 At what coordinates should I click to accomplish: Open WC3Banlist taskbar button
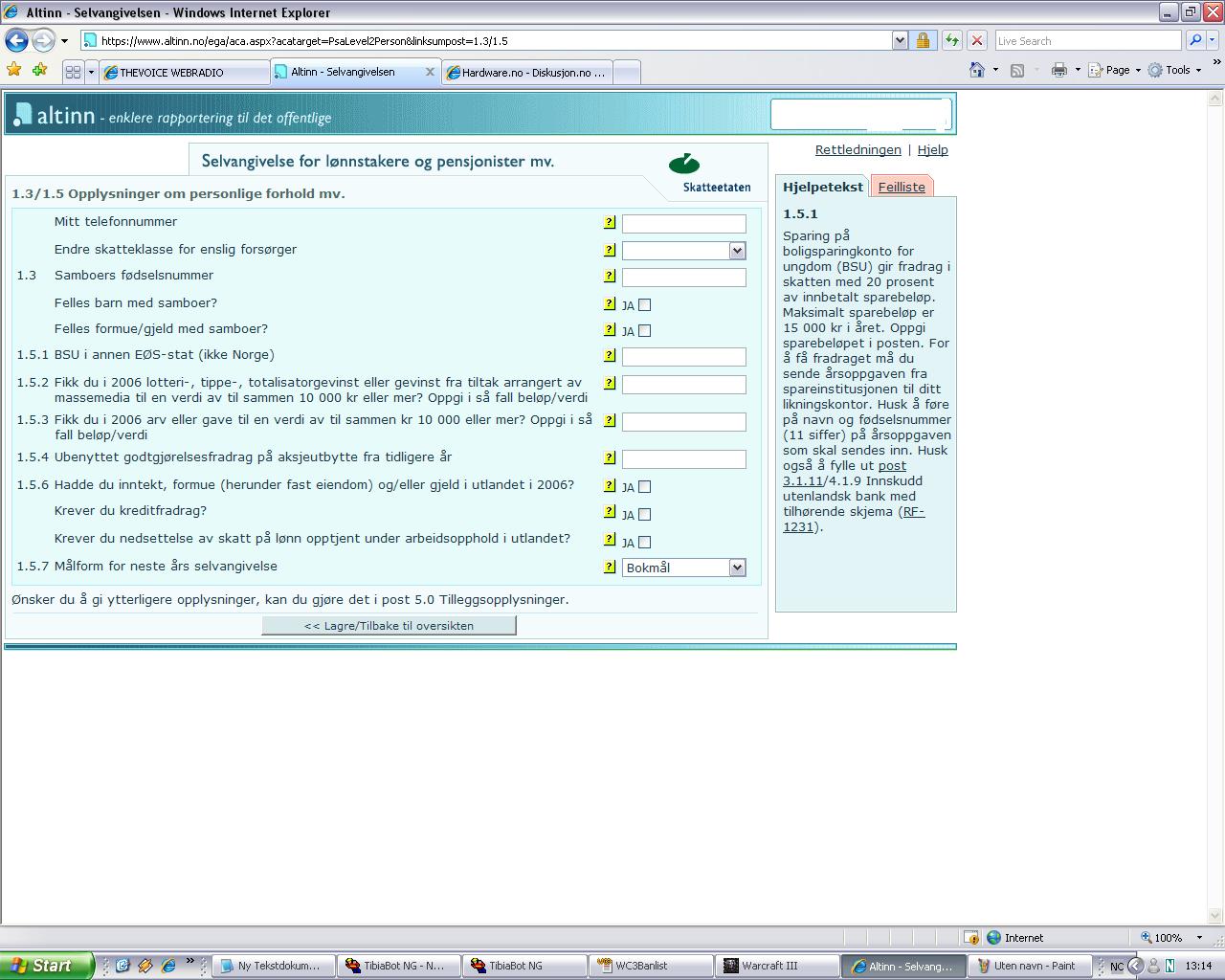coord(651,966)
